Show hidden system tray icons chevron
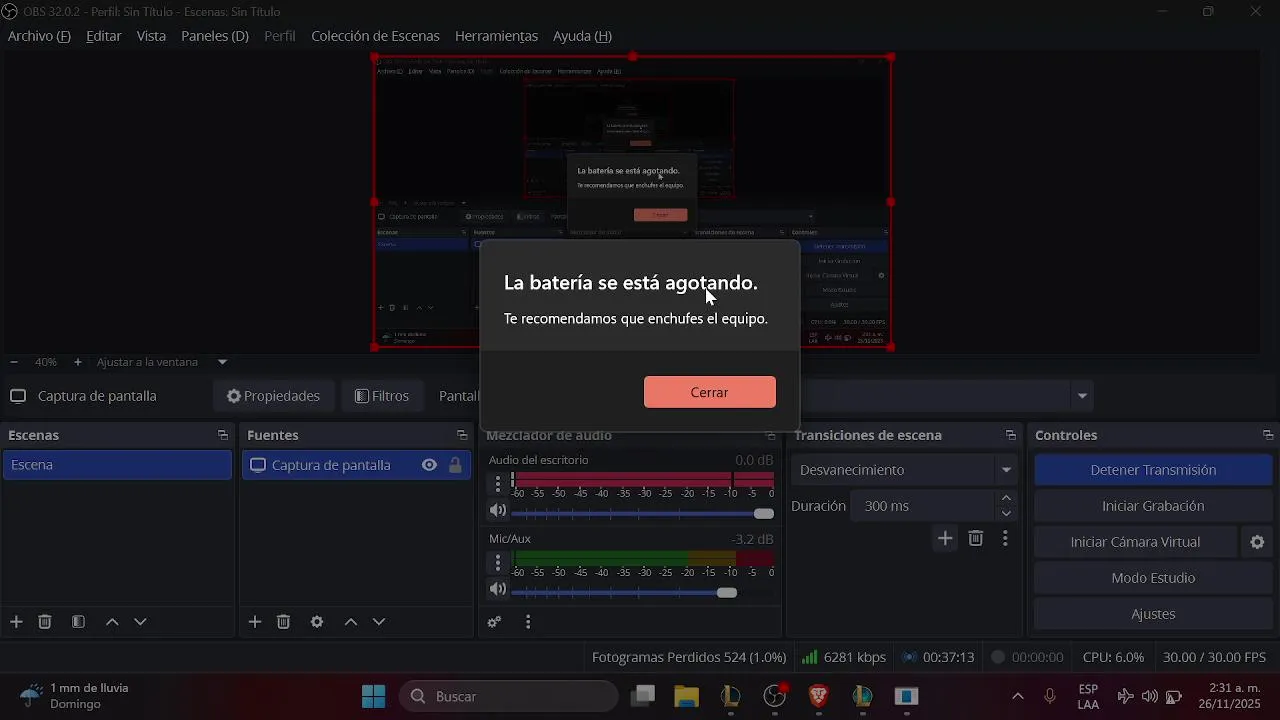1280x720 pixels. pos(1018,696)
